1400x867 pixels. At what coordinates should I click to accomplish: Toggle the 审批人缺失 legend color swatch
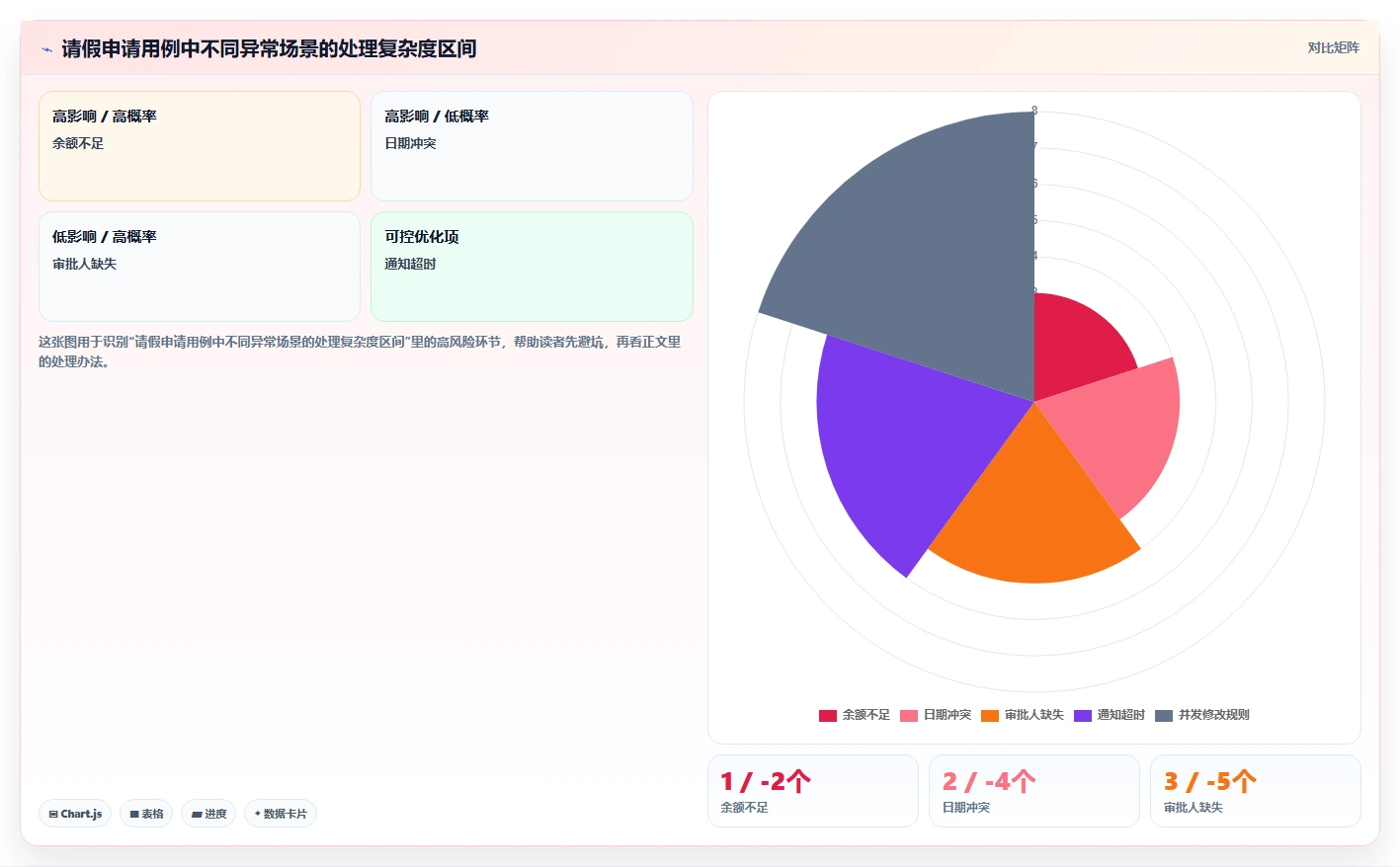point(990,715)
